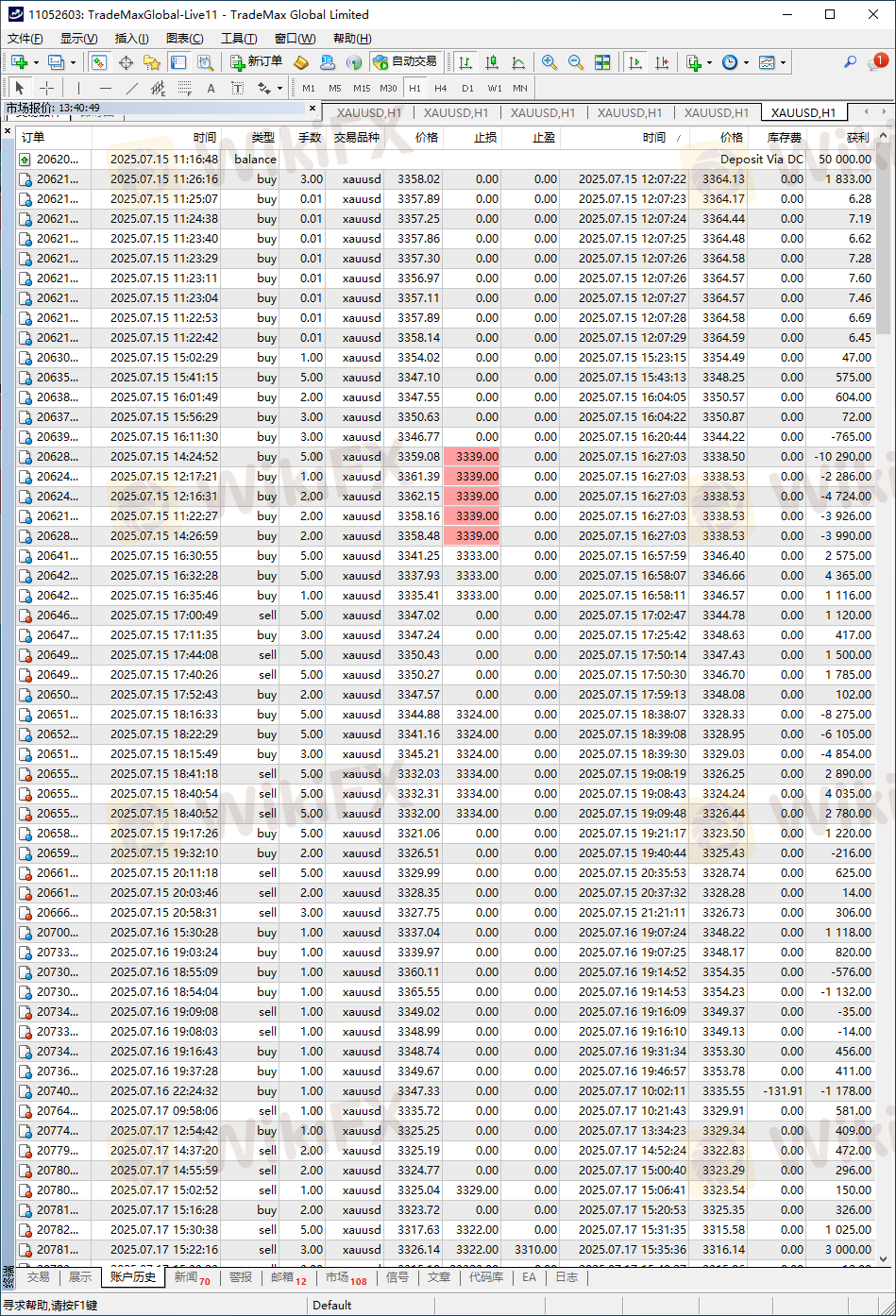Select the Fibonacci Retracement tool
The height and width of the screenshot is (1316, 896).
tap(184, 88)
